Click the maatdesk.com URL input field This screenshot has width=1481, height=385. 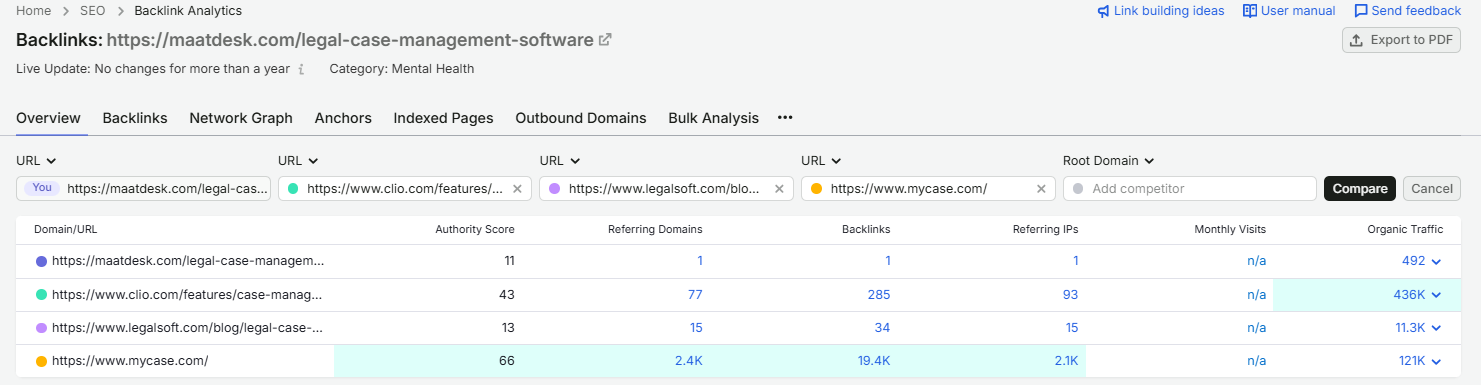pyautogui.click(x=143, y=189)
